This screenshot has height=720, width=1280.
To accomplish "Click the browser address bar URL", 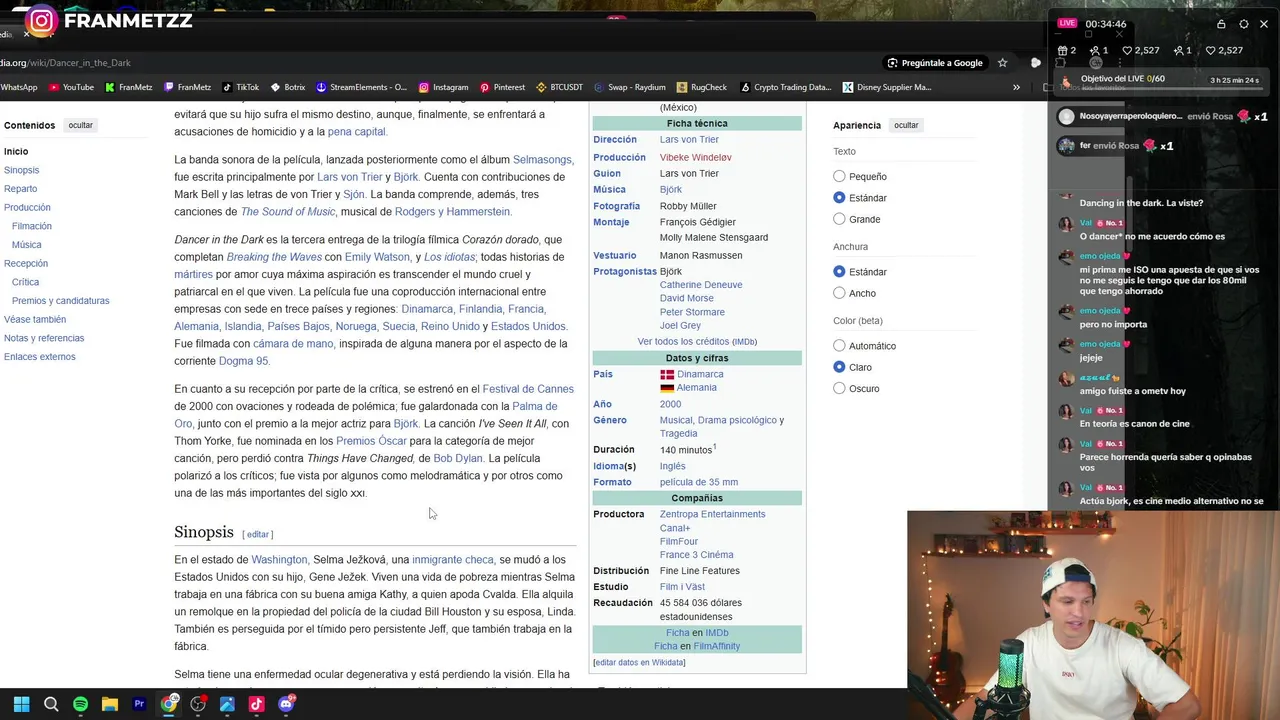I will pos(65,63).
